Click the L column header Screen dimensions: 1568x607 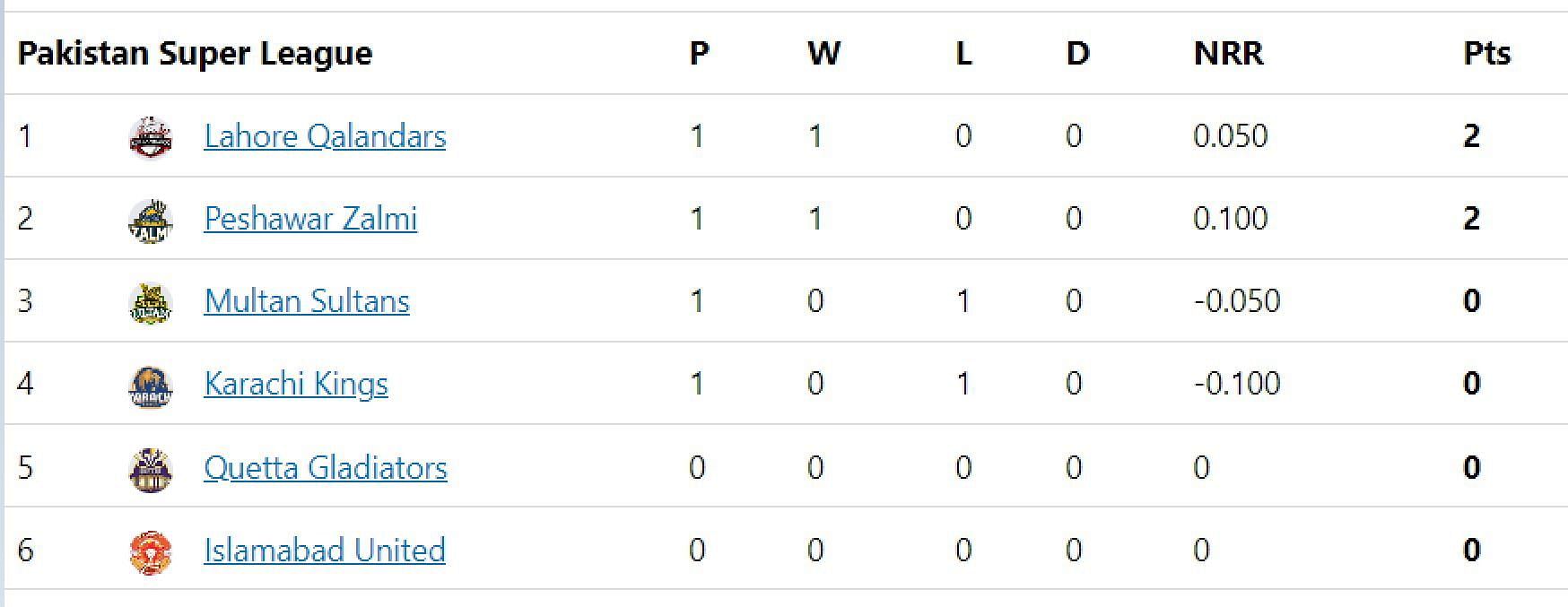coord(963,54)
